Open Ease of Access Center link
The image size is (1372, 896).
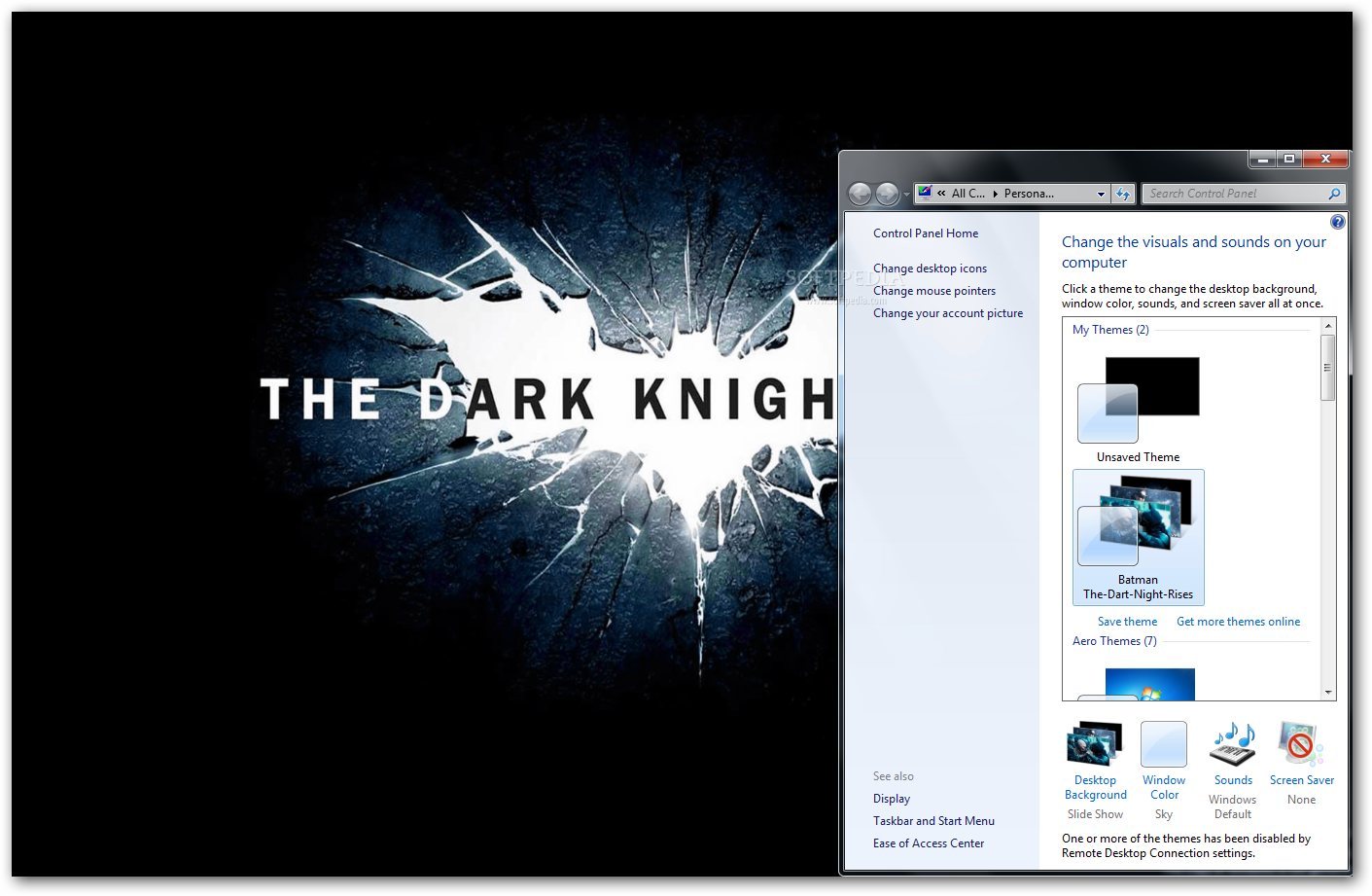pos(929,843)
